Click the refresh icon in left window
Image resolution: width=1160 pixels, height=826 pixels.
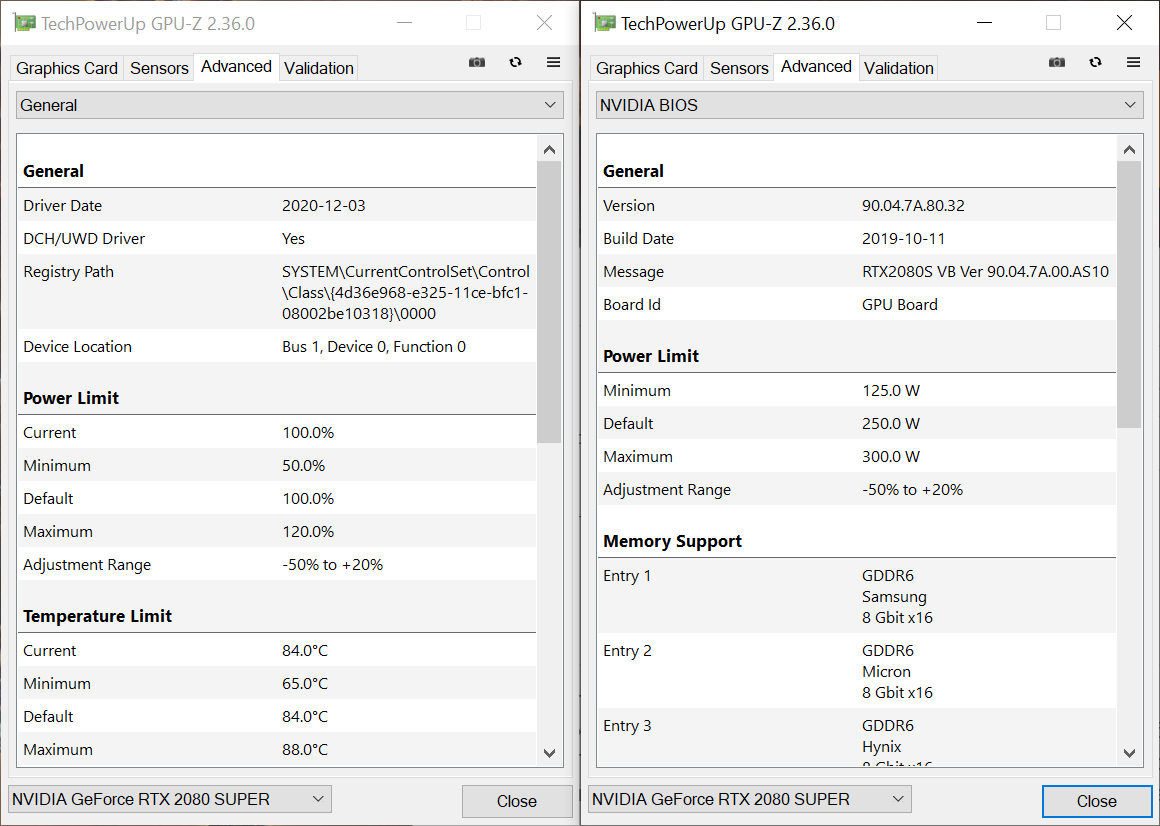point(515,62)
